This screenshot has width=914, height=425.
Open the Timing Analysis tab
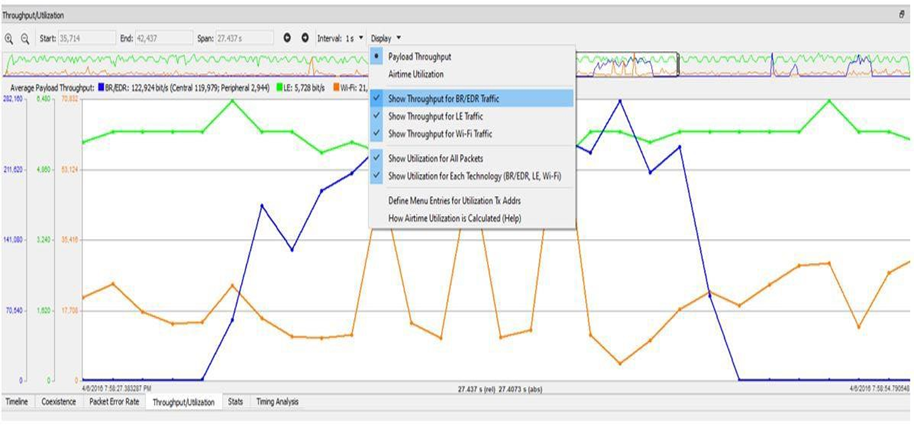tap(277, 402)
